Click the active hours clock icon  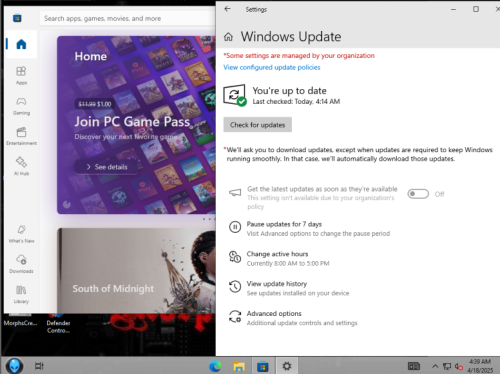pos(235,257)
